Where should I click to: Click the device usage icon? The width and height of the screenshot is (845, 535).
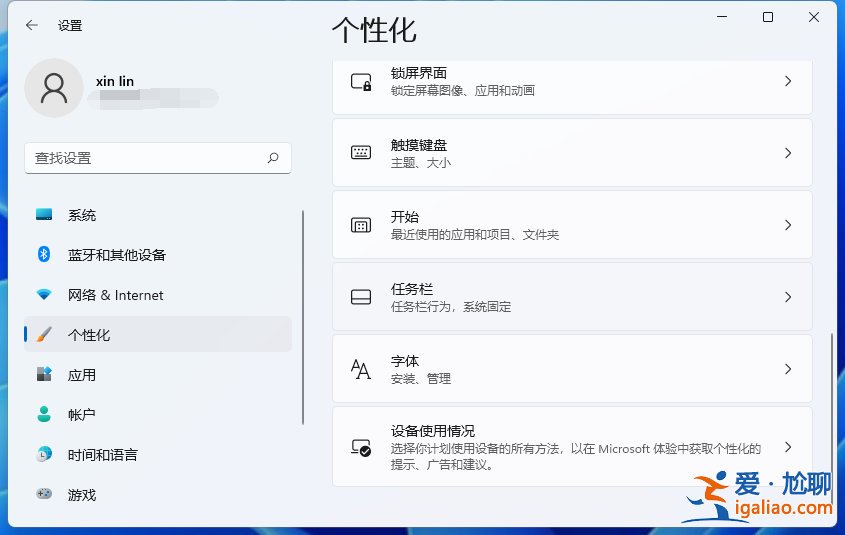click(x=361, y=447)
